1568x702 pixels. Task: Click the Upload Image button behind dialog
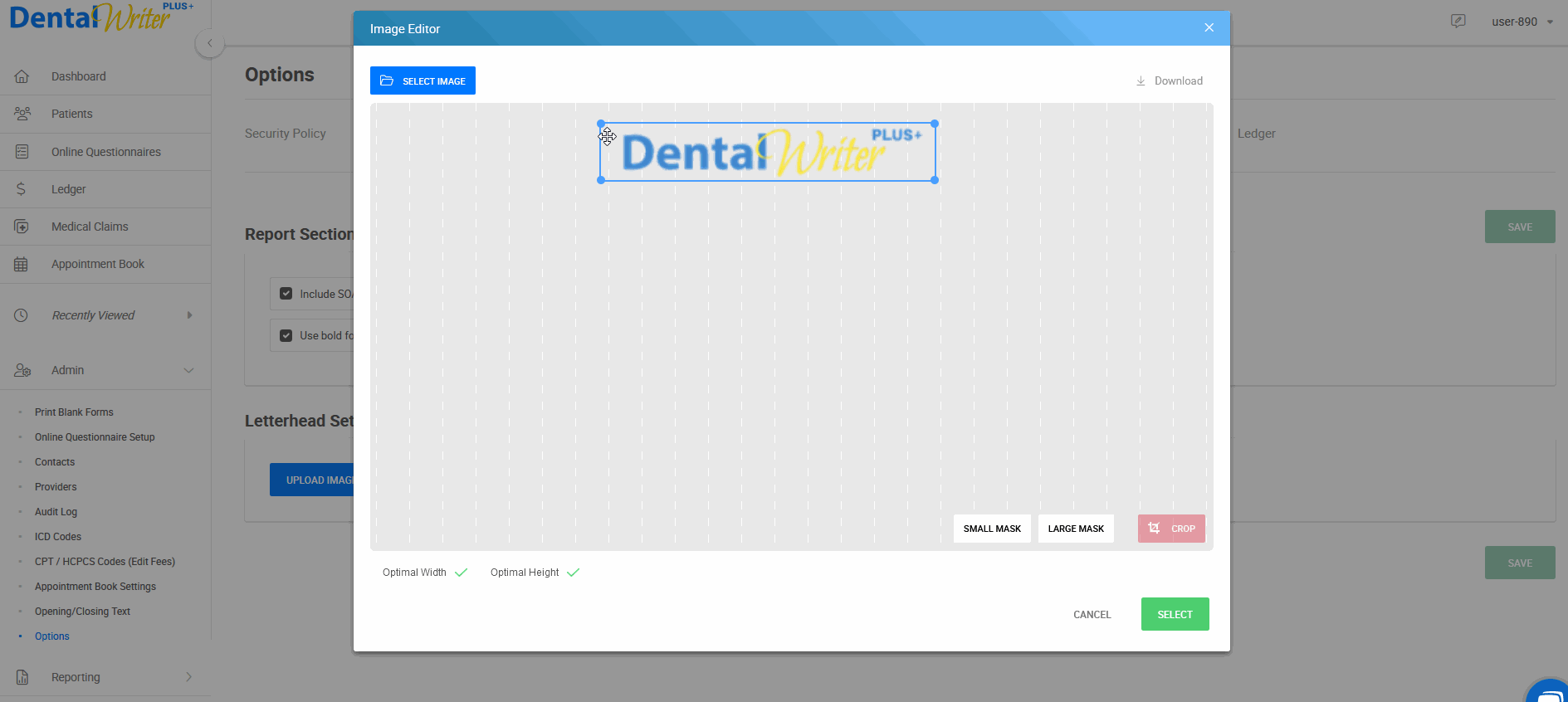tap(312, 480)
